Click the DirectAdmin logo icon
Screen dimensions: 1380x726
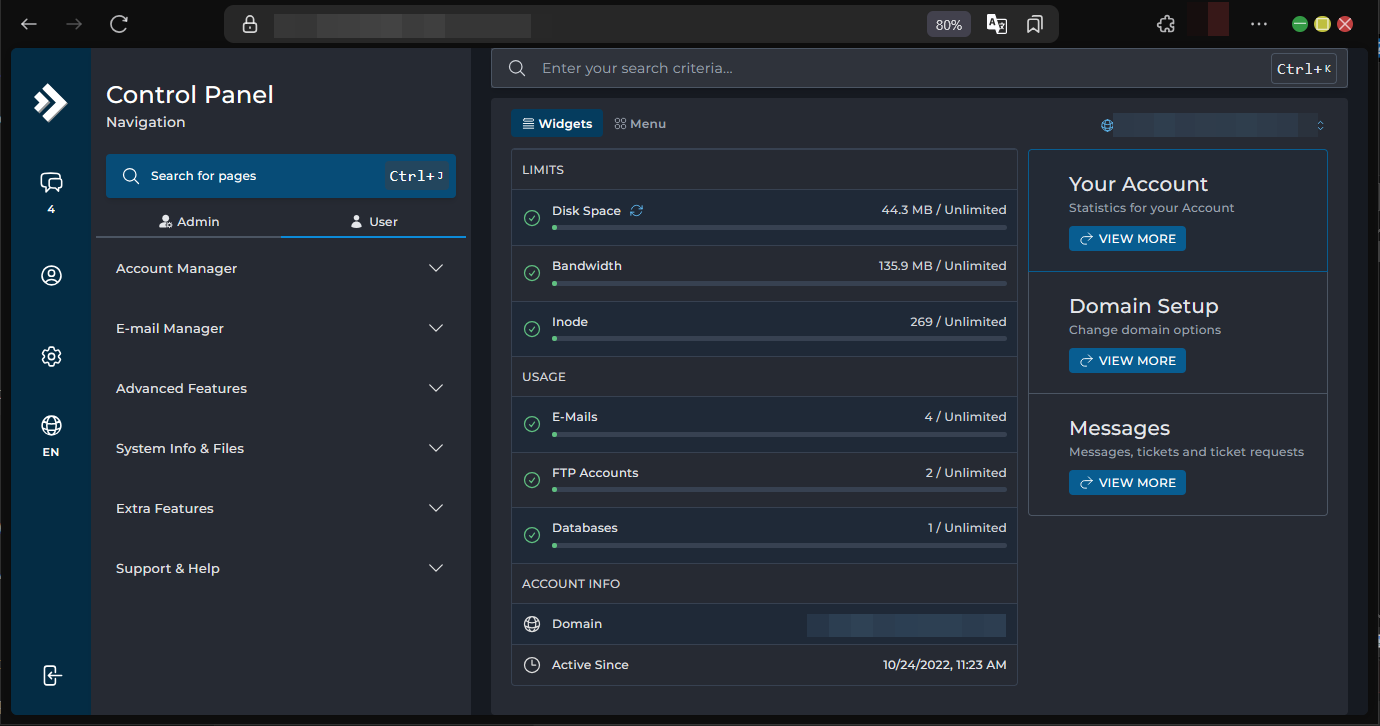click(x=50, y=102)
